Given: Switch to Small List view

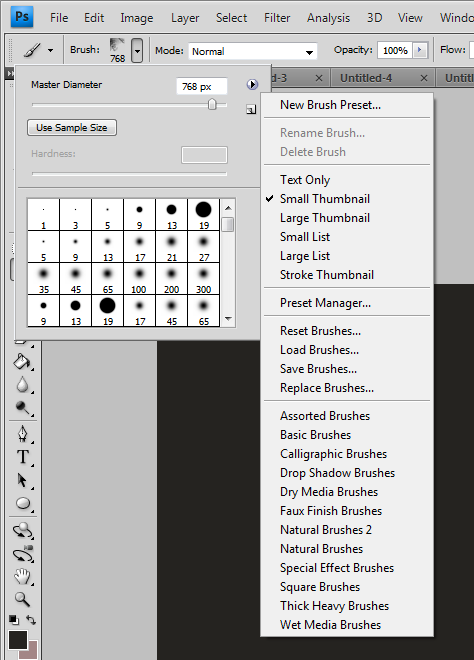Looking at the screenshot, I should click(347, 237).
